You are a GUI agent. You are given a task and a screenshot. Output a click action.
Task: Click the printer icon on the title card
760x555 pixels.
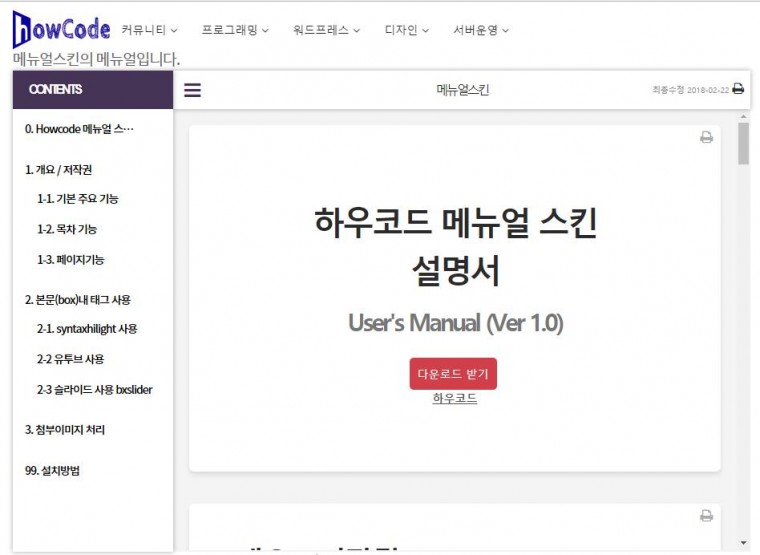pyautogui.click(x=706, y=138)
